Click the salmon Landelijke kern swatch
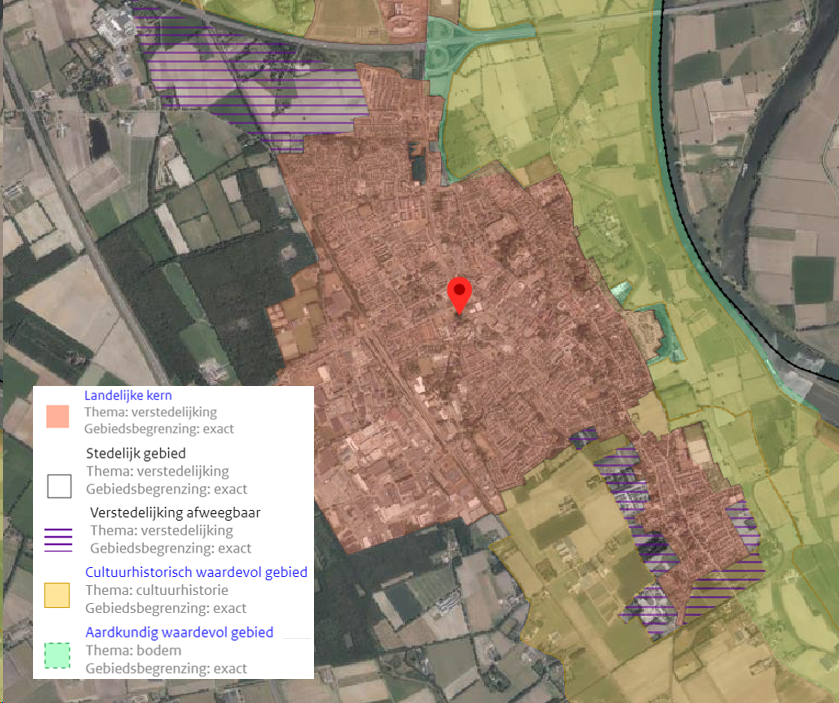The height and width of the screenshot is (703, 839). click(57, 416)
